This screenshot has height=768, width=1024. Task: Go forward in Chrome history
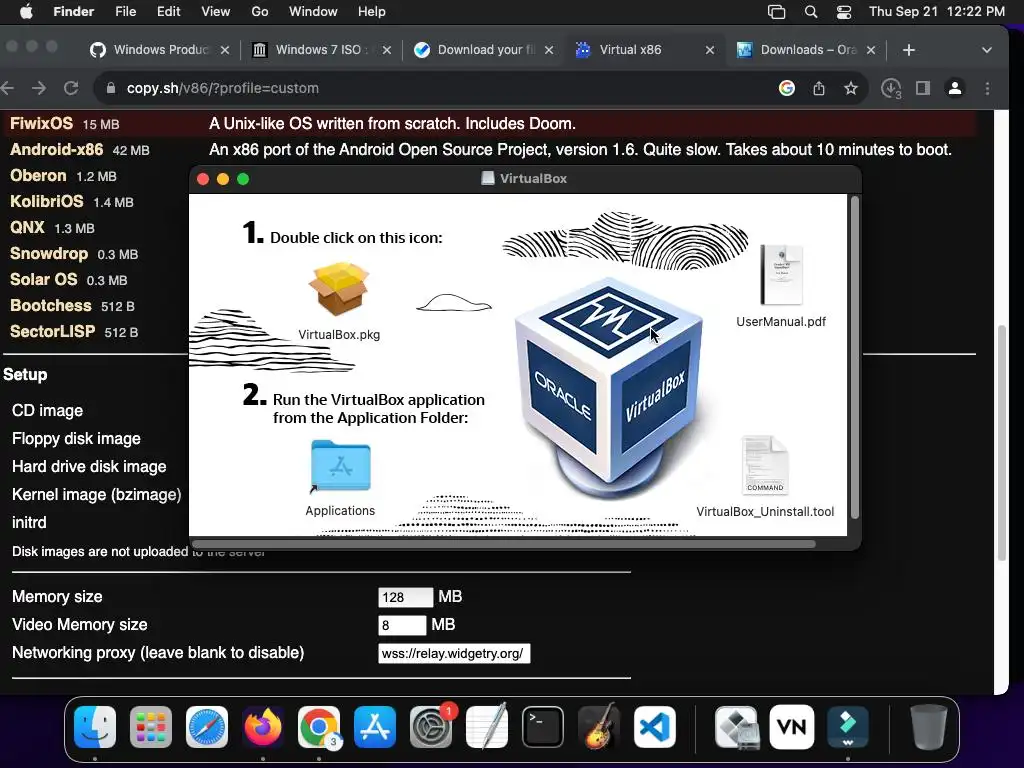coord(39,88)
